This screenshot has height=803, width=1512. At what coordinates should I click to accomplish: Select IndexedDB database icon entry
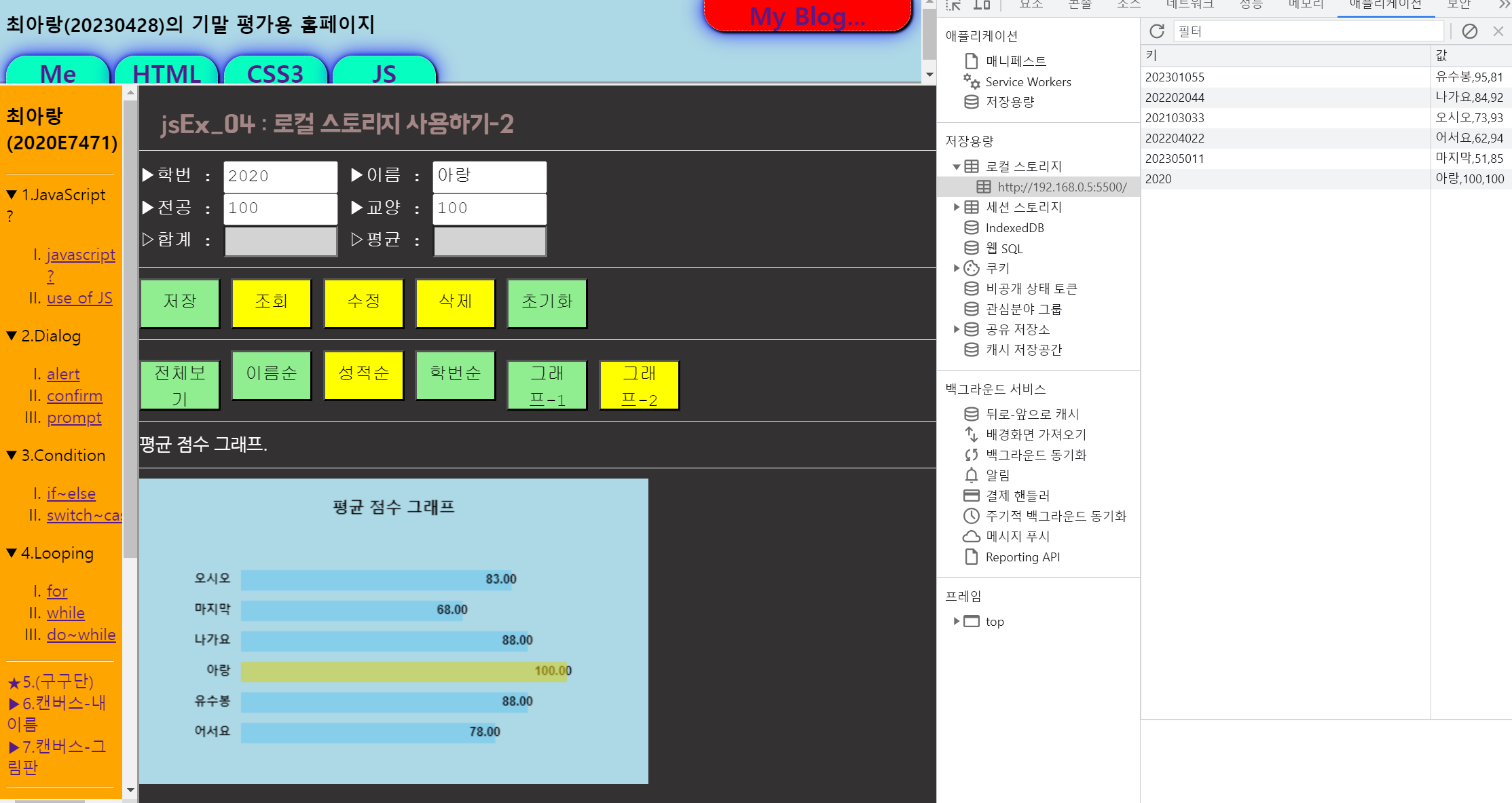click(1014, 228)
